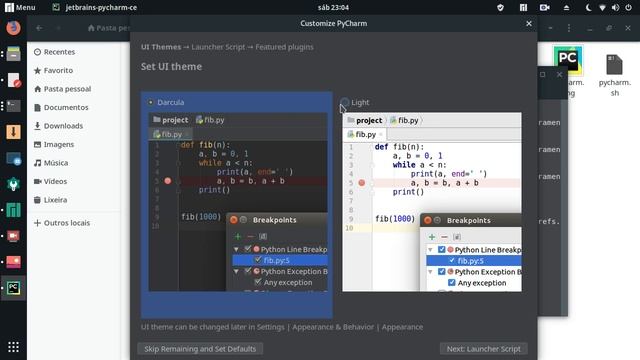This screenshot has height=360, width=640.
Task: Open Pasta pessoal in file manager sidebar
Action: click(x=62, y=89)
